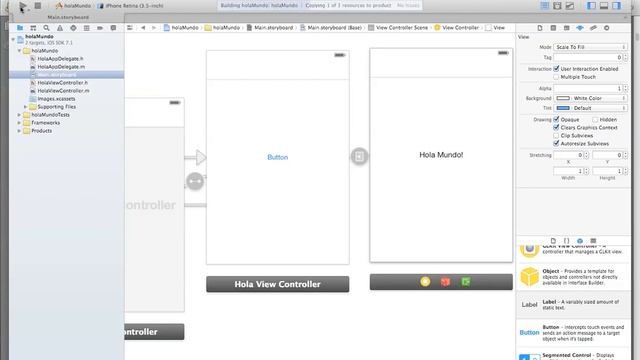Show the Connections inspector
Viewport: 640px width, 360px height.
click(607, 28)
